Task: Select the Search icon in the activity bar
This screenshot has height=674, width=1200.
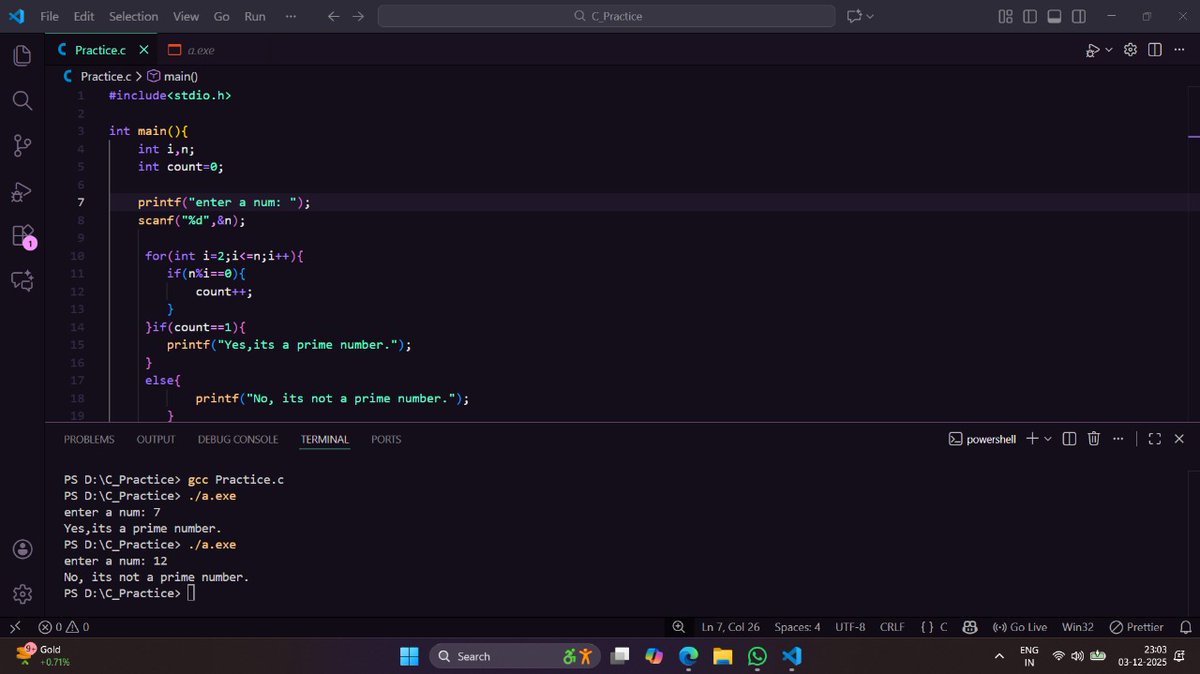Action: coord(21,100)
